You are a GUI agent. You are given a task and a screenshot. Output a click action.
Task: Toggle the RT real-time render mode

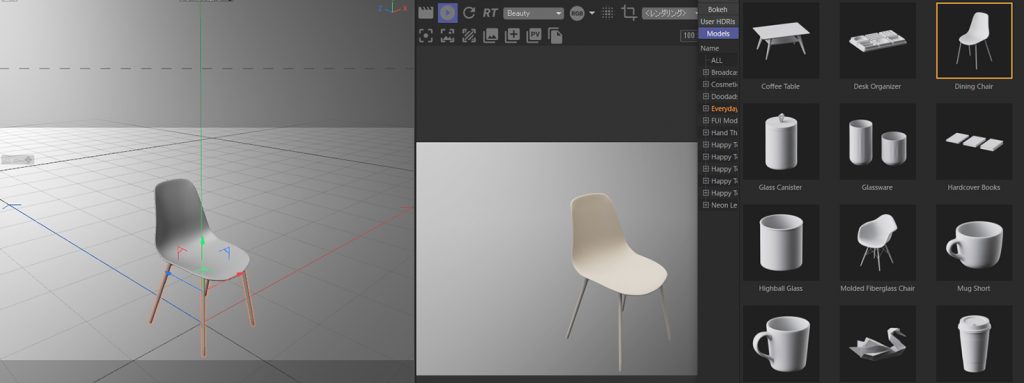[x=490, y=12]
